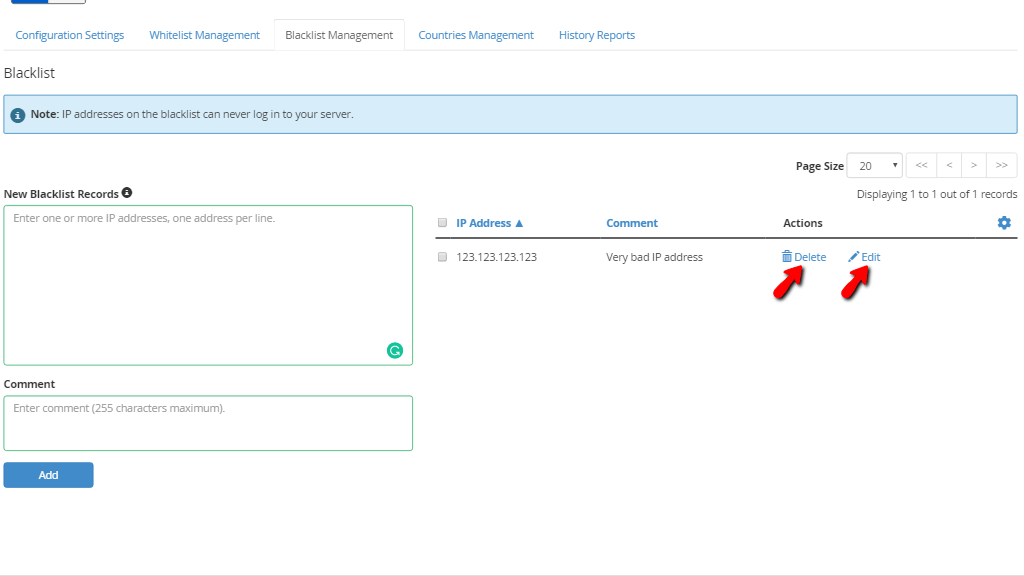The height and width of the screenshot is (576, 1024).
Task: Click the info icon in the Note banner
Action: [18, 115]
